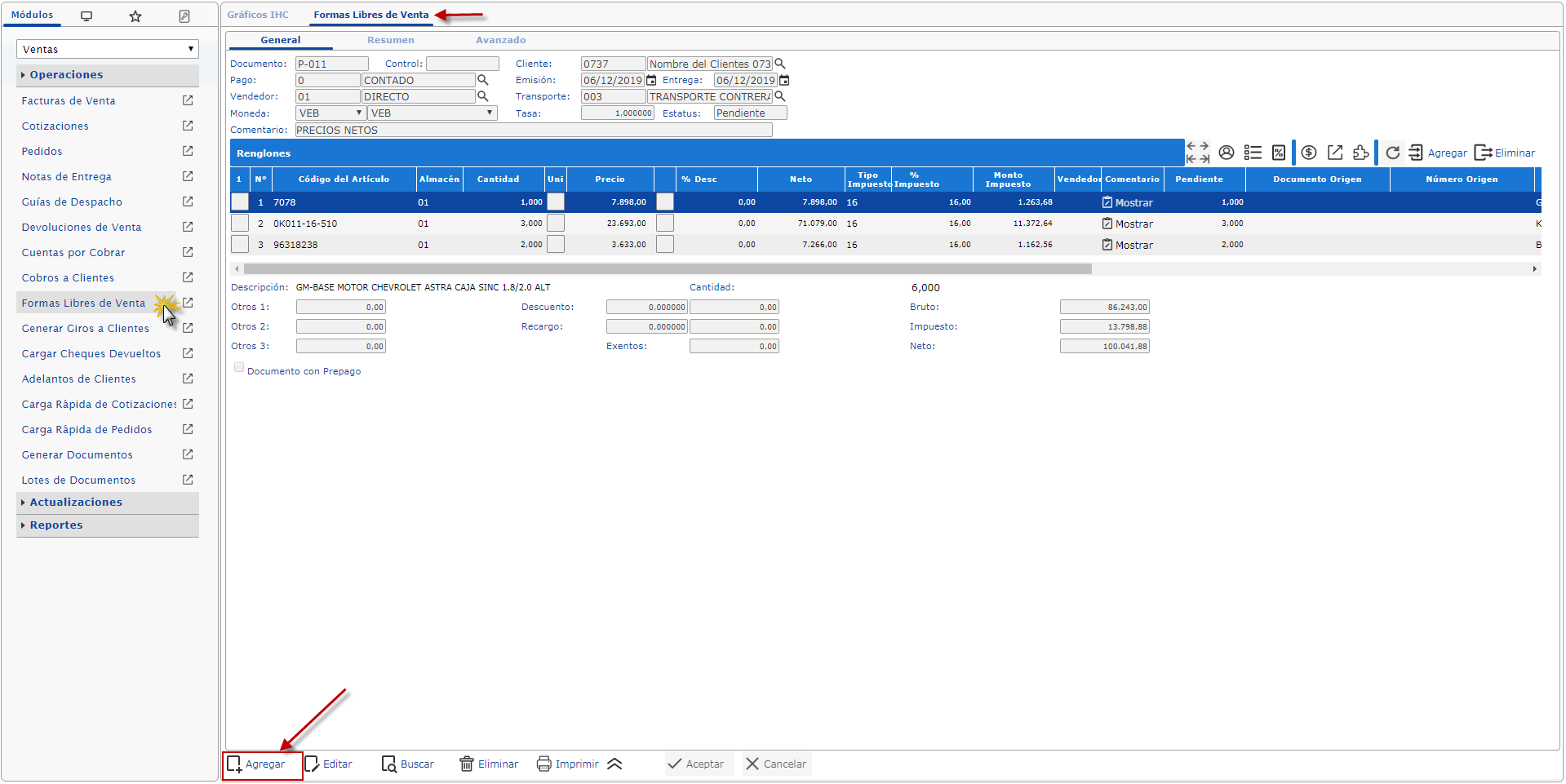The width and height of the screenshot is (1566, 784).
Task: Switch to the Resumen tab
Action: (x=390, y=40)
